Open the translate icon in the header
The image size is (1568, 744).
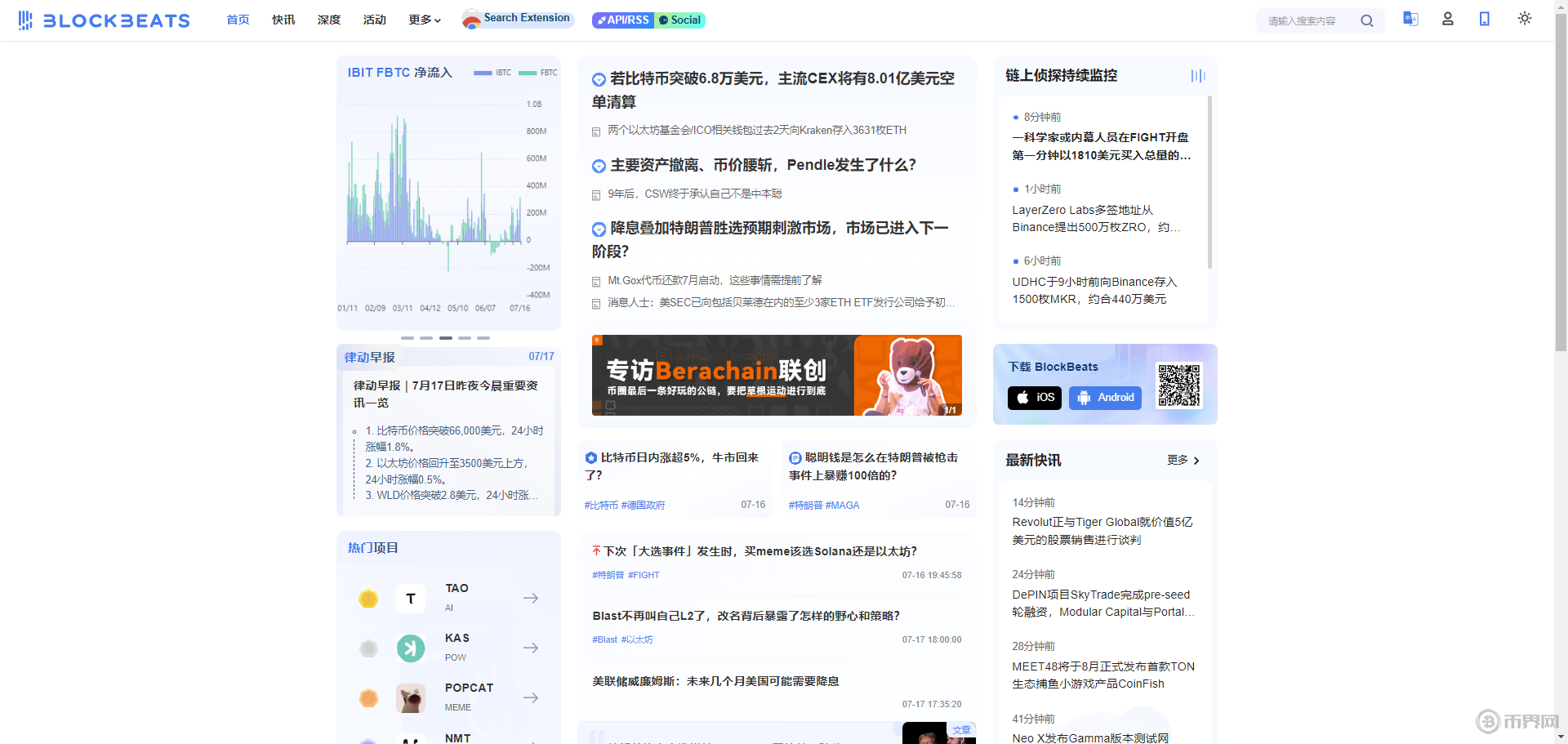[1410, 18]
